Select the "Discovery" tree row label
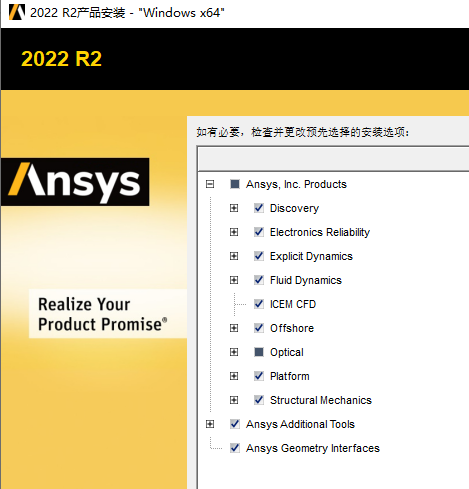This screenshot has width=469, height=489. (294, 208)
